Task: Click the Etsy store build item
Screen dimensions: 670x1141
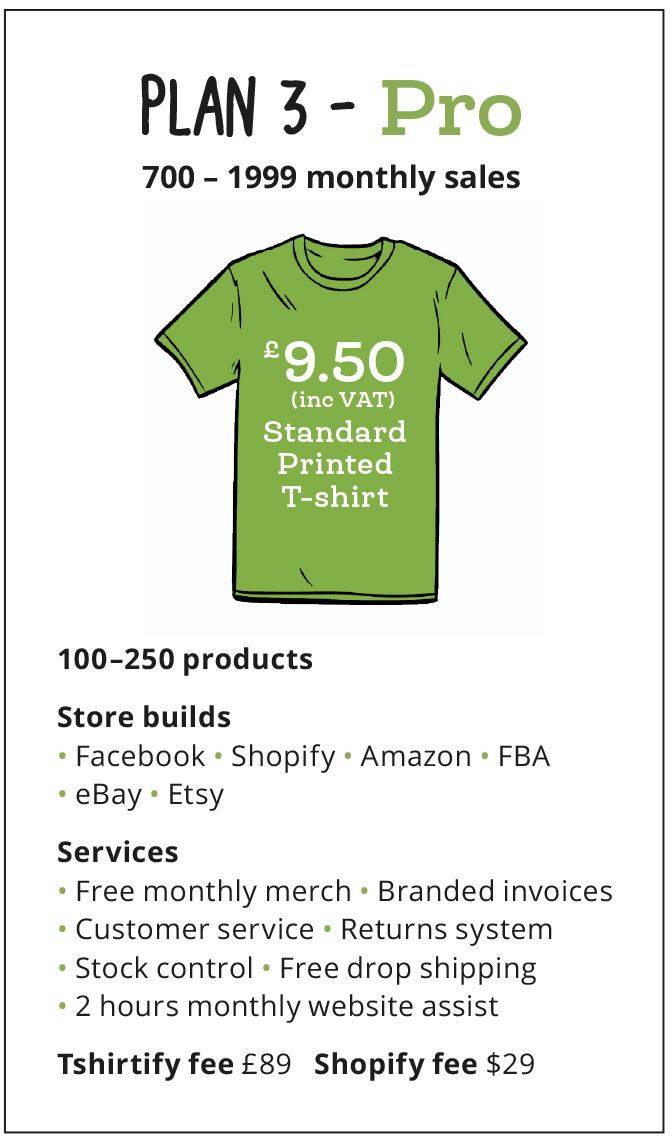Action: pyautogui.click(x=196, y=795)
